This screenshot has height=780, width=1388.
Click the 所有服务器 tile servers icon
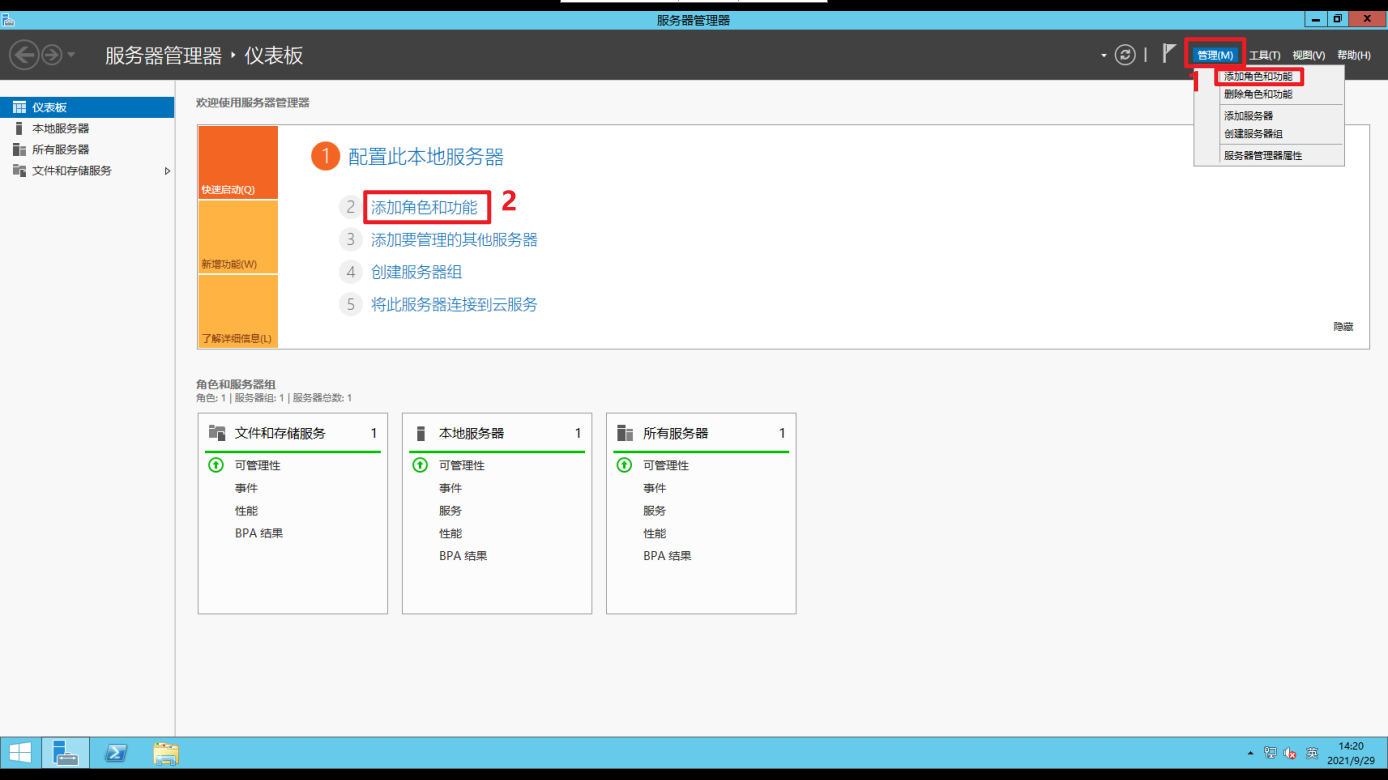[x=625, y=433]
